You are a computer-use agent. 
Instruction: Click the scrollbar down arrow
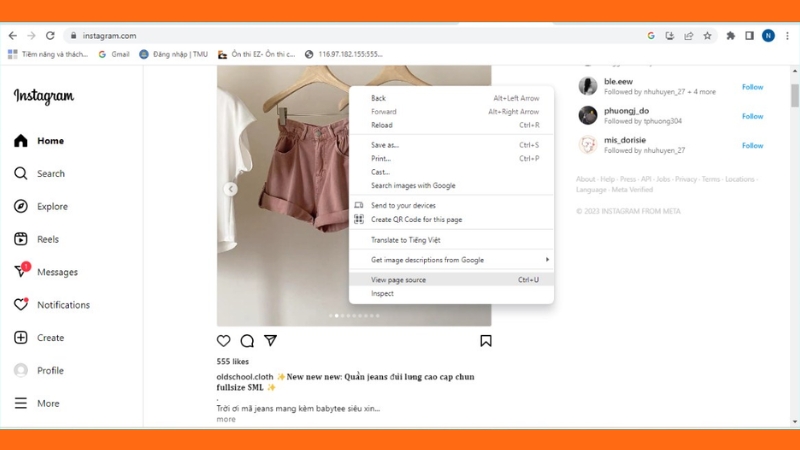[795, 422]
